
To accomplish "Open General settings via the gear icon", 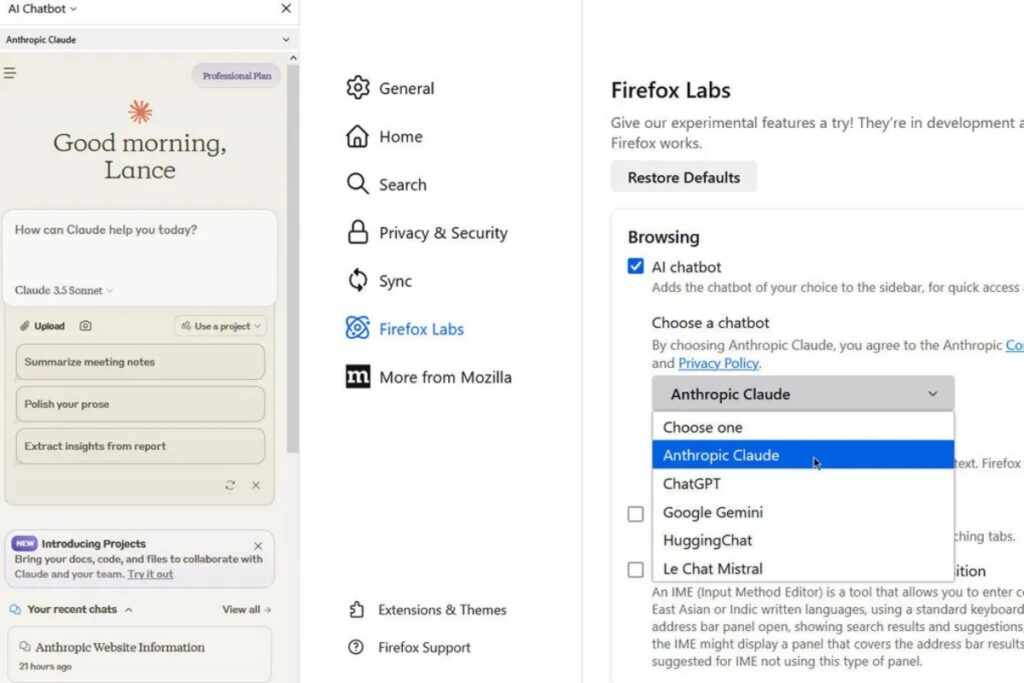I will 358,88.
